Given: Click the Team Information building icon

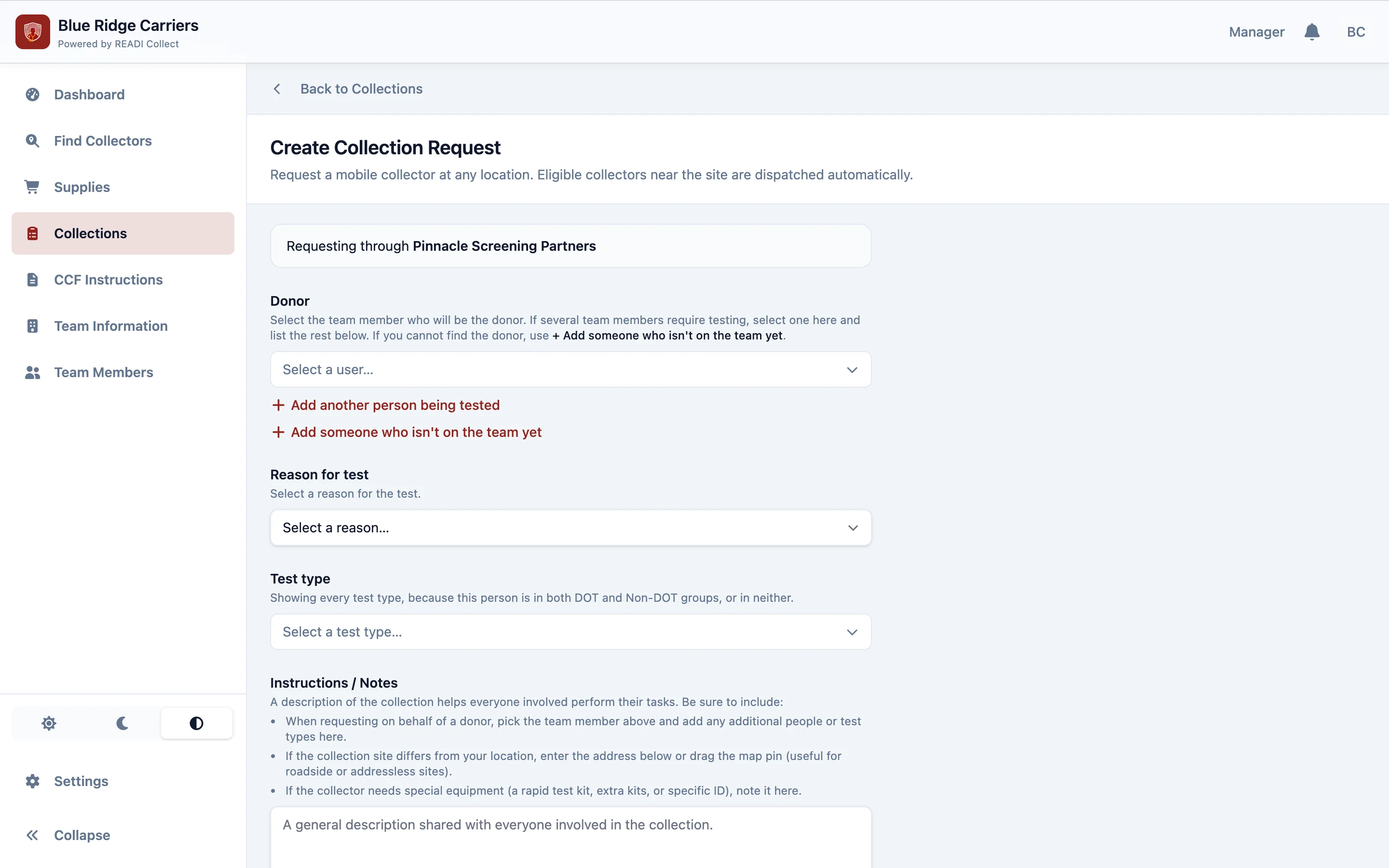Looking at the screenshot, I should pos(33,325).
